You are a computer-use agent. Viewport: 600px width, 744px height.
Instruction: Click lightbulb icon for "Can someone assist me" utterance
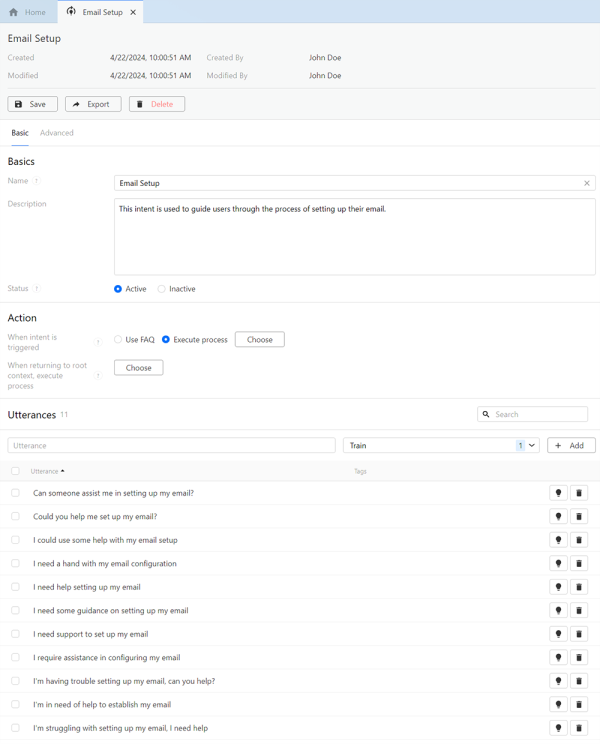(x=558, y=493)
